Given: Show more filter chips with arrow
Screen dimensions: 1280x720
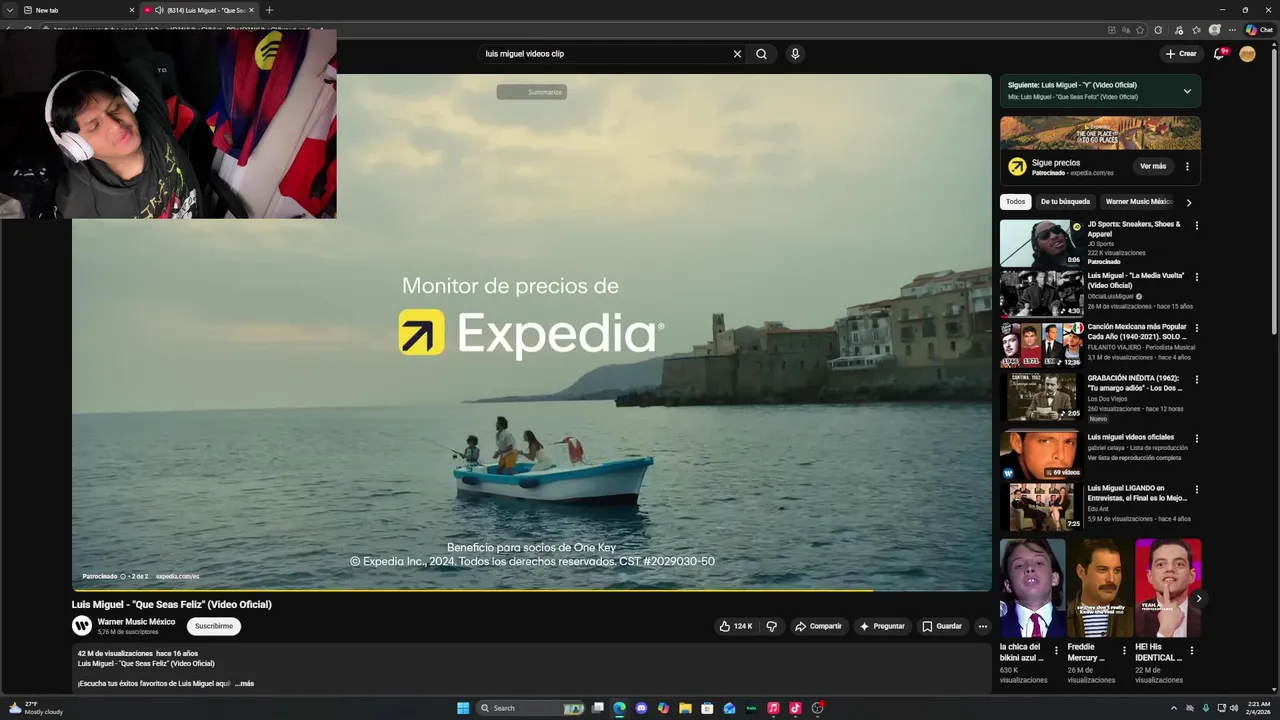Looking at the screenshot, I should pyautogui.click(x=1189, y=202).
